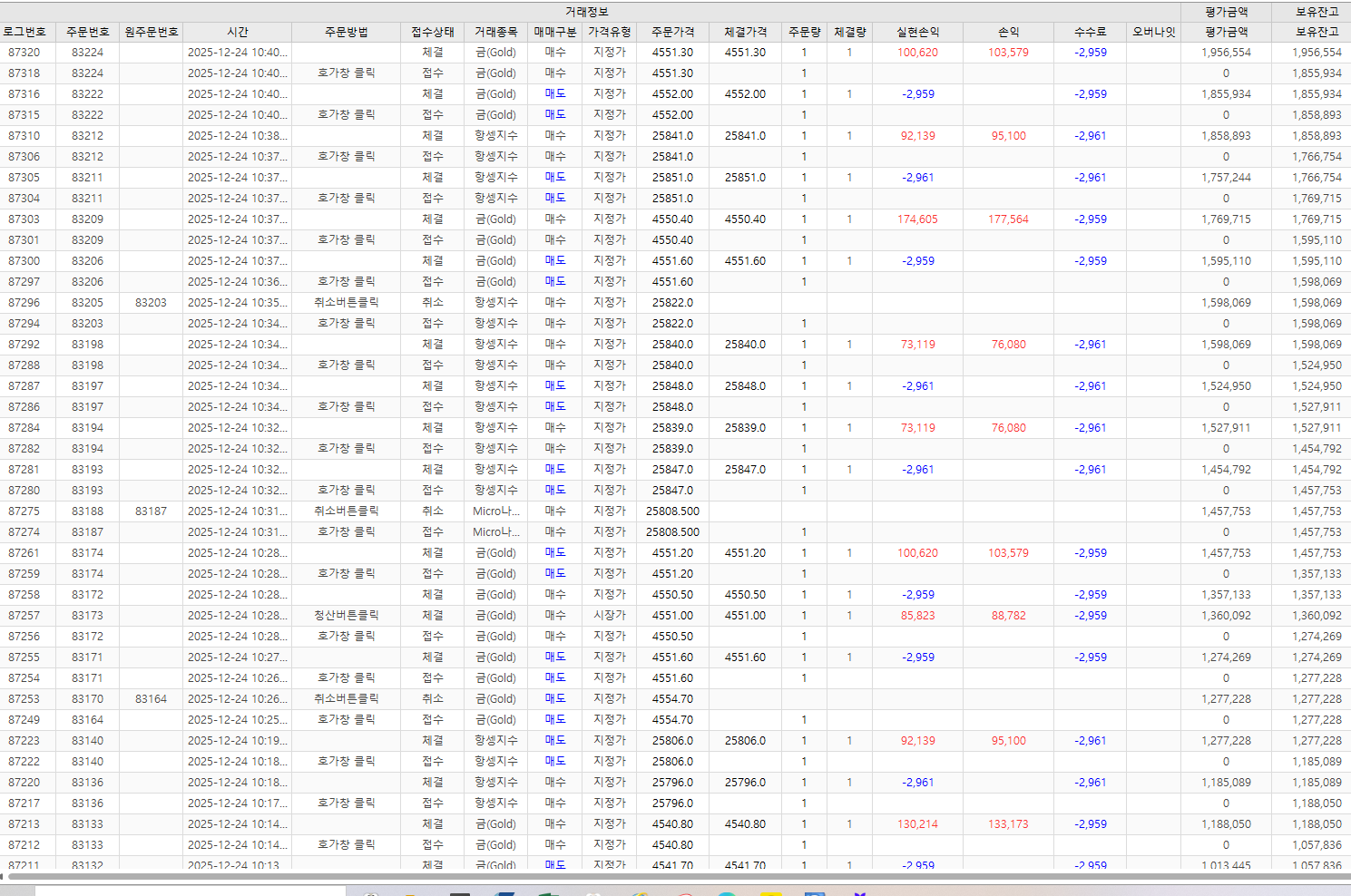The height and width of the screenshot is (896, 1351).
Task: Click the 매매구분 column header
Action: coord(555,32)
